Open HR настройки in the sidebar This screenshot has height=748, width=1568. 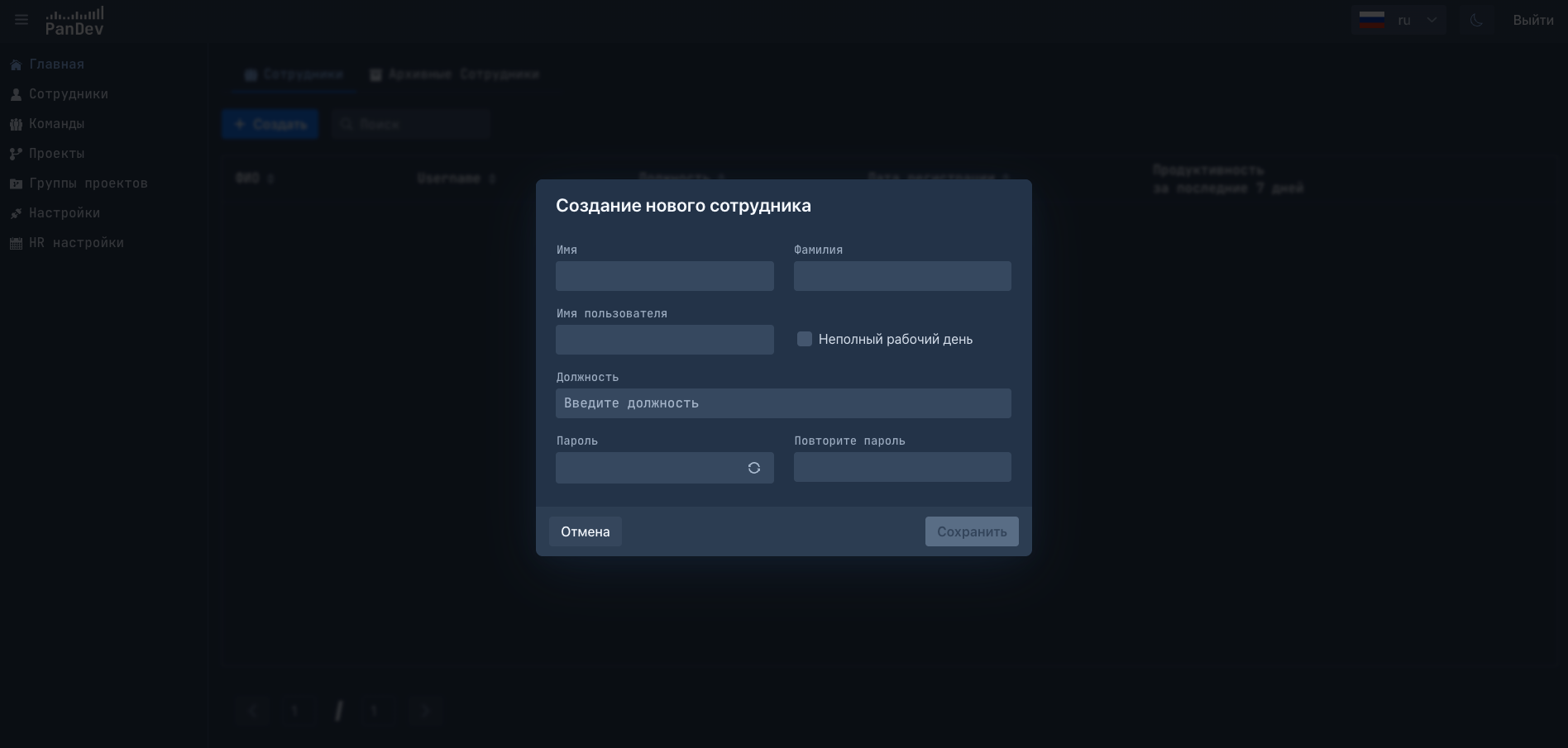click(76, 242)
